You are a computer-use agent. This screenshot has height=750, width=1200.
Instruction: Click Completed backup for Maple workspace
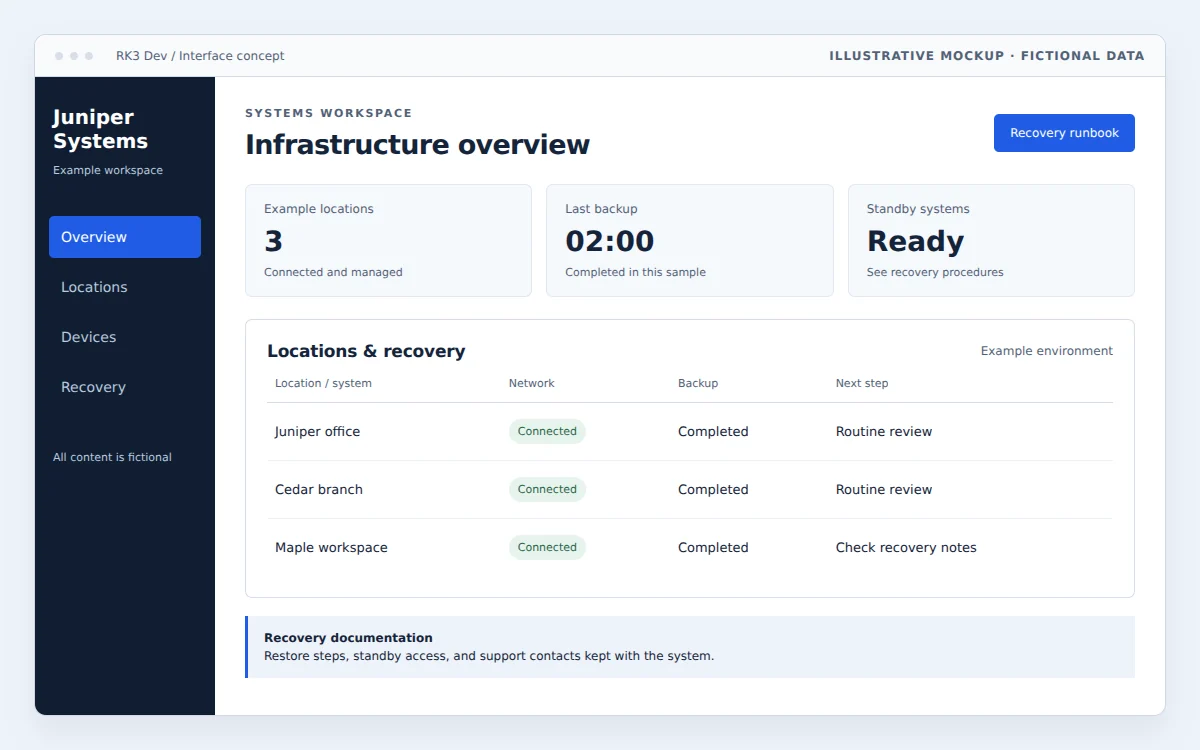(713, 548)
